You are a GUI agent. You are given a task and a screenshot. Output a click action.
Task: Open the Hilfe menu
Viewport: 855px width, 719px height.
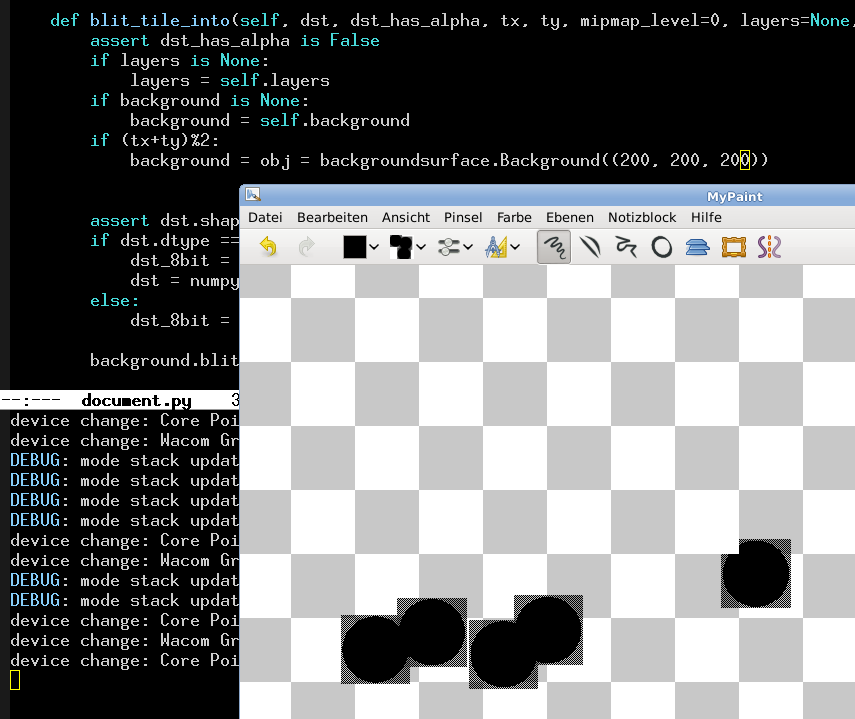[705, 217]
